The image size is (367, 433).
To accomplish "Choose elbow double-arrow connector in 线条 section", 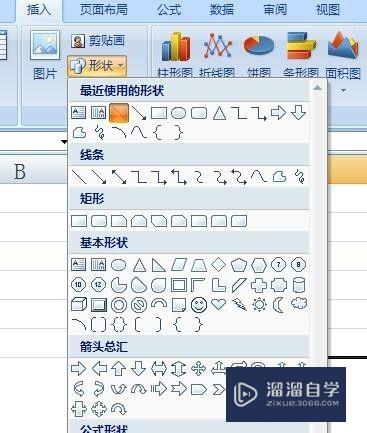I will (179, 177).
